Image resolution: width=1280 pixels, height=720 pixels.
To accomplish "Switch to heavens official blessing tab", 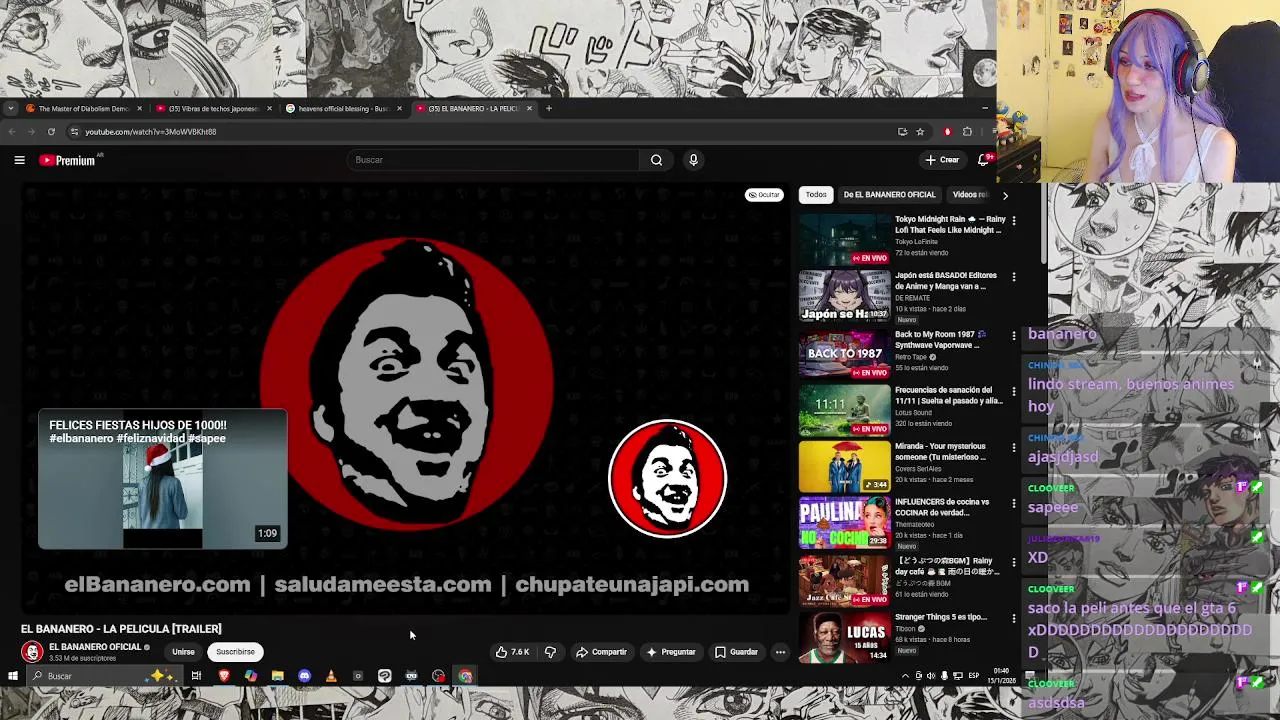I will [x=343, y=108].
